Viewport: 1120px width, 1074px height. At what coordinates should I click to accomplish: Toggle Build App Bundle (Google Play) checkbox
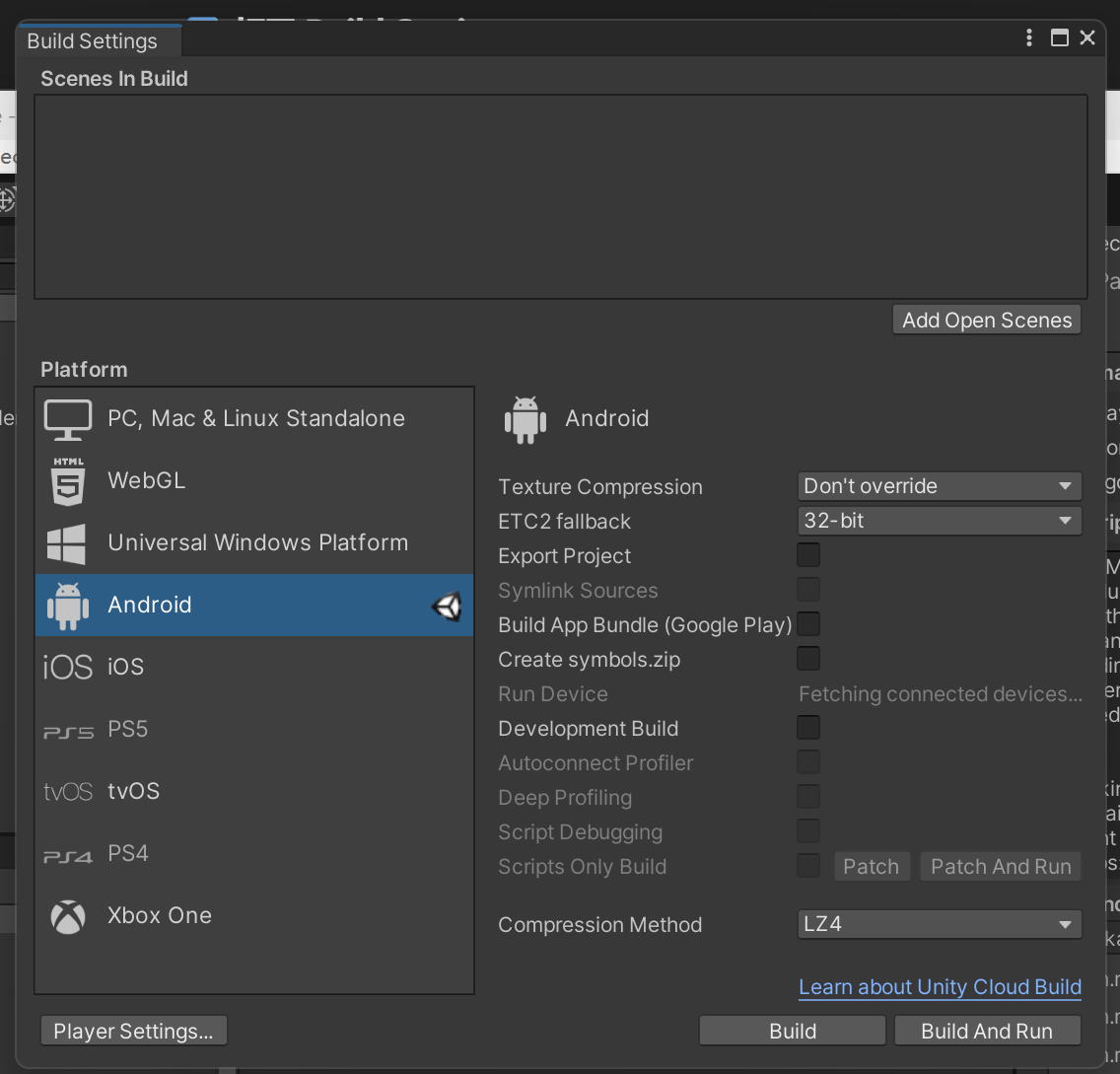tap(808, 624)
